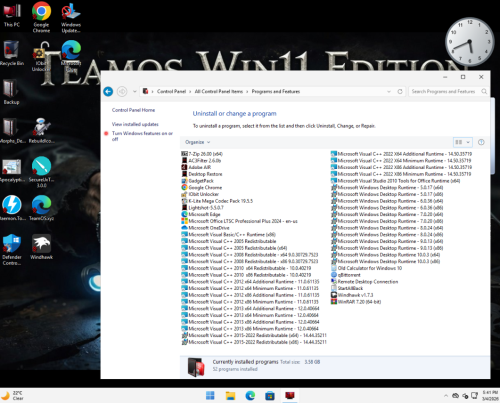Expand the view options dropdown arrow
This screenshot has height=403, width=500.
(468, 142)
